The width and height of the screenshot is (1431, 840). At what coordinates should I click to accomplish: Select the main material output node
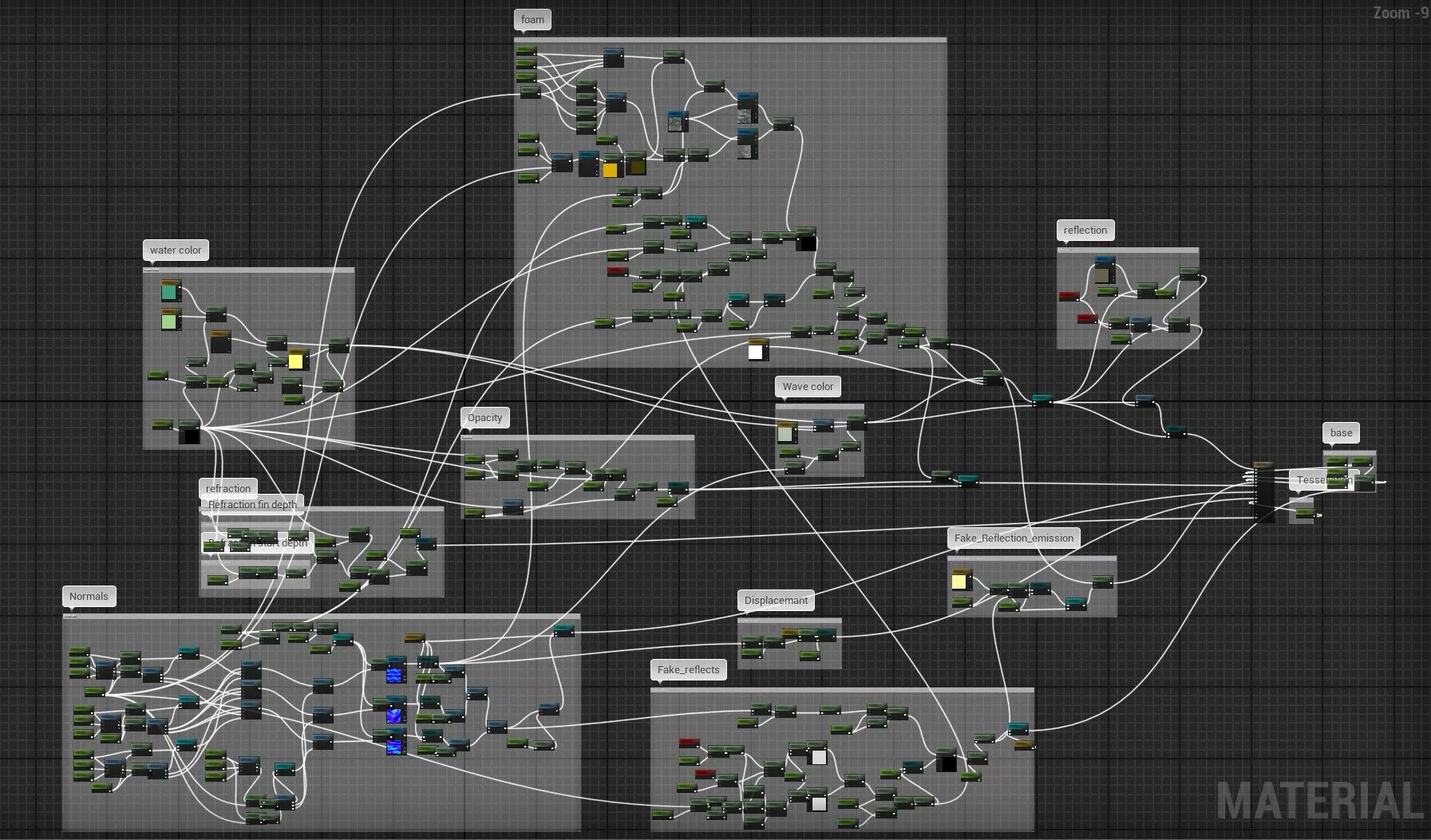coord(1264,492)
